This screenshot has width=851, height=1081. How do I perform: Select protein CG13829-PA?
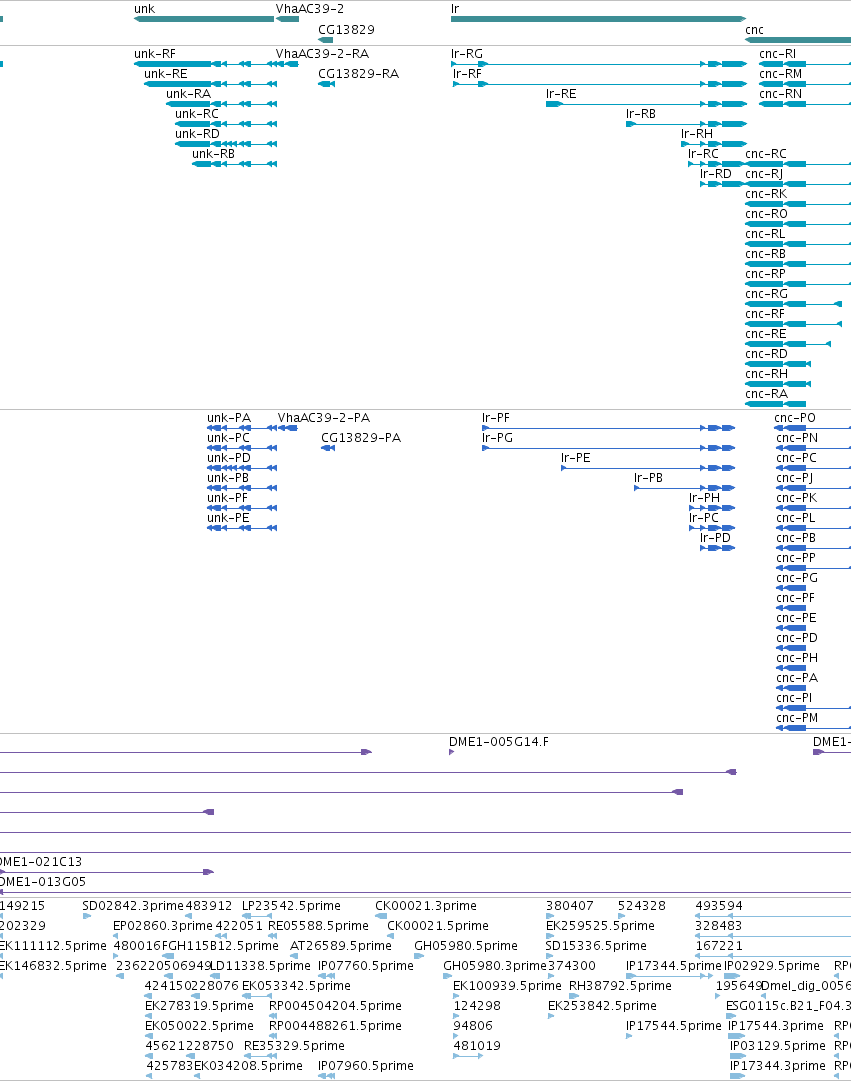coord(361,438)
